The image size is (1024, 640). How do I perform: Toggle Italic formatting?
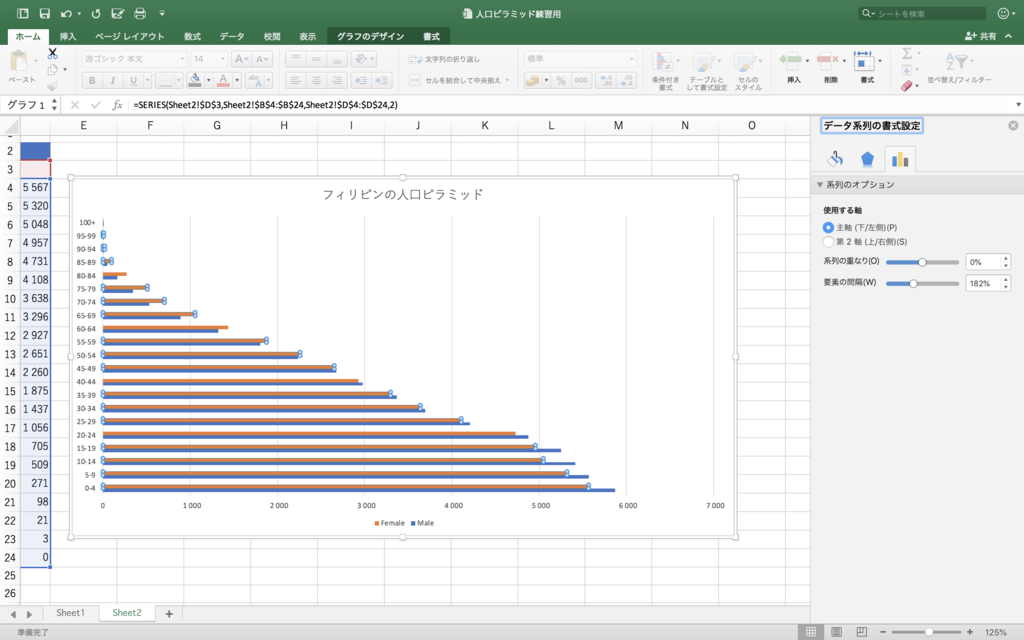pyautogui.click(x=112, y=80)
